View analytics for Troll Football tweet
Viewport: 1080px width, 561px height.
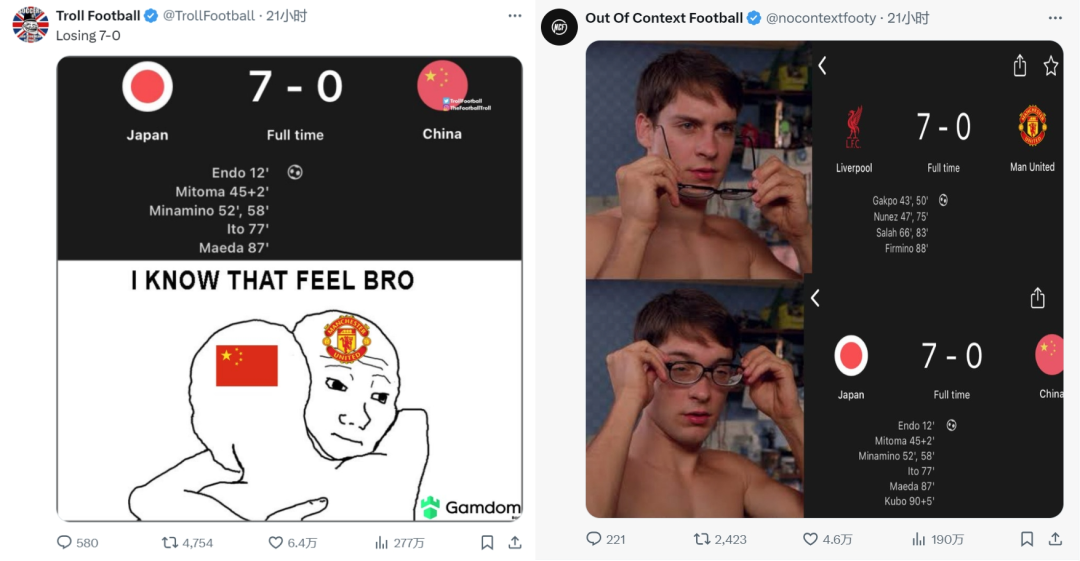pyautogui.click(x=381, y=542)
